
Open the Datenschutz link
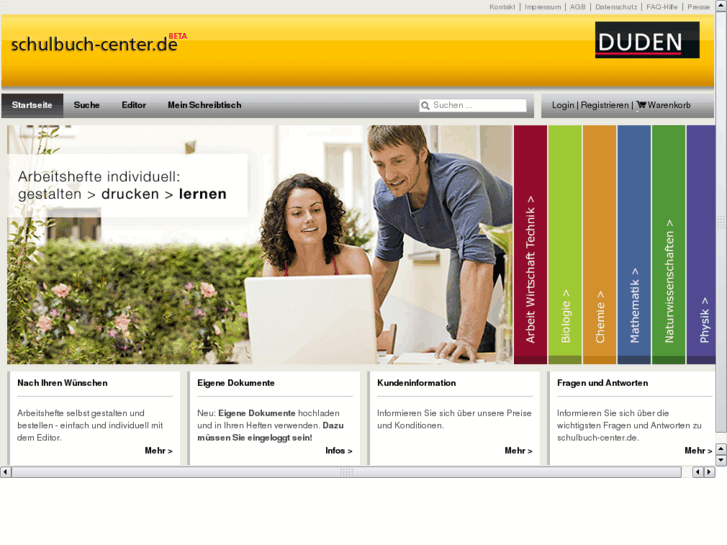coord(616,7)
